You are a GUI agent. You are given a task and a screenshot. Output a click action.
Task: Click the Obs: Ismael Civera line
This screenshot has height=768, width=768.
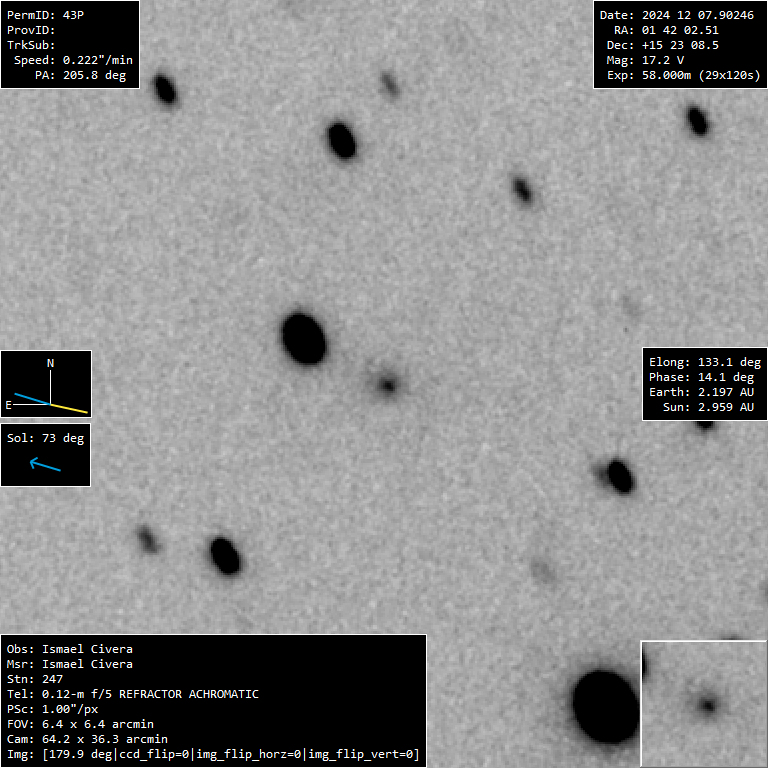pos(70,649)
